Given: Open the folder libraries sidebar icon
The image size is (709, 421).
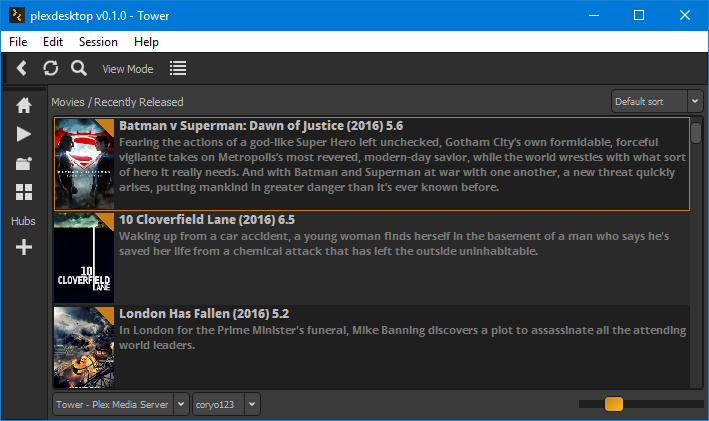Looking at the screenshot, I should pyautogui.click(x=24, y=163).
